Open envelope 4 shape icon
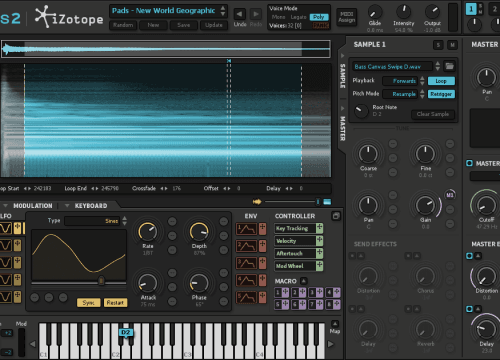 tap(246, 280)
